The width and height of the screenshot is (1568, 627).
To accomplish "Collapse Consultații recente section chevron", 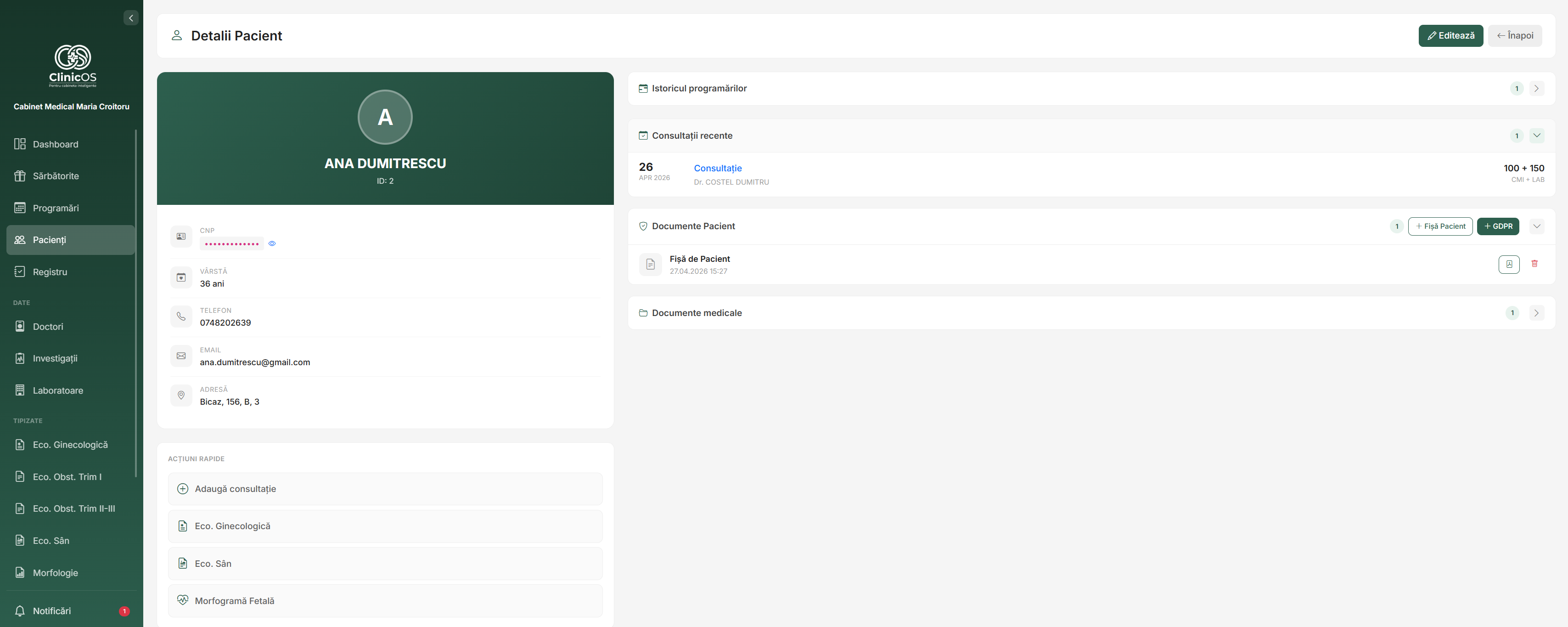I will tap(1536, 136).
